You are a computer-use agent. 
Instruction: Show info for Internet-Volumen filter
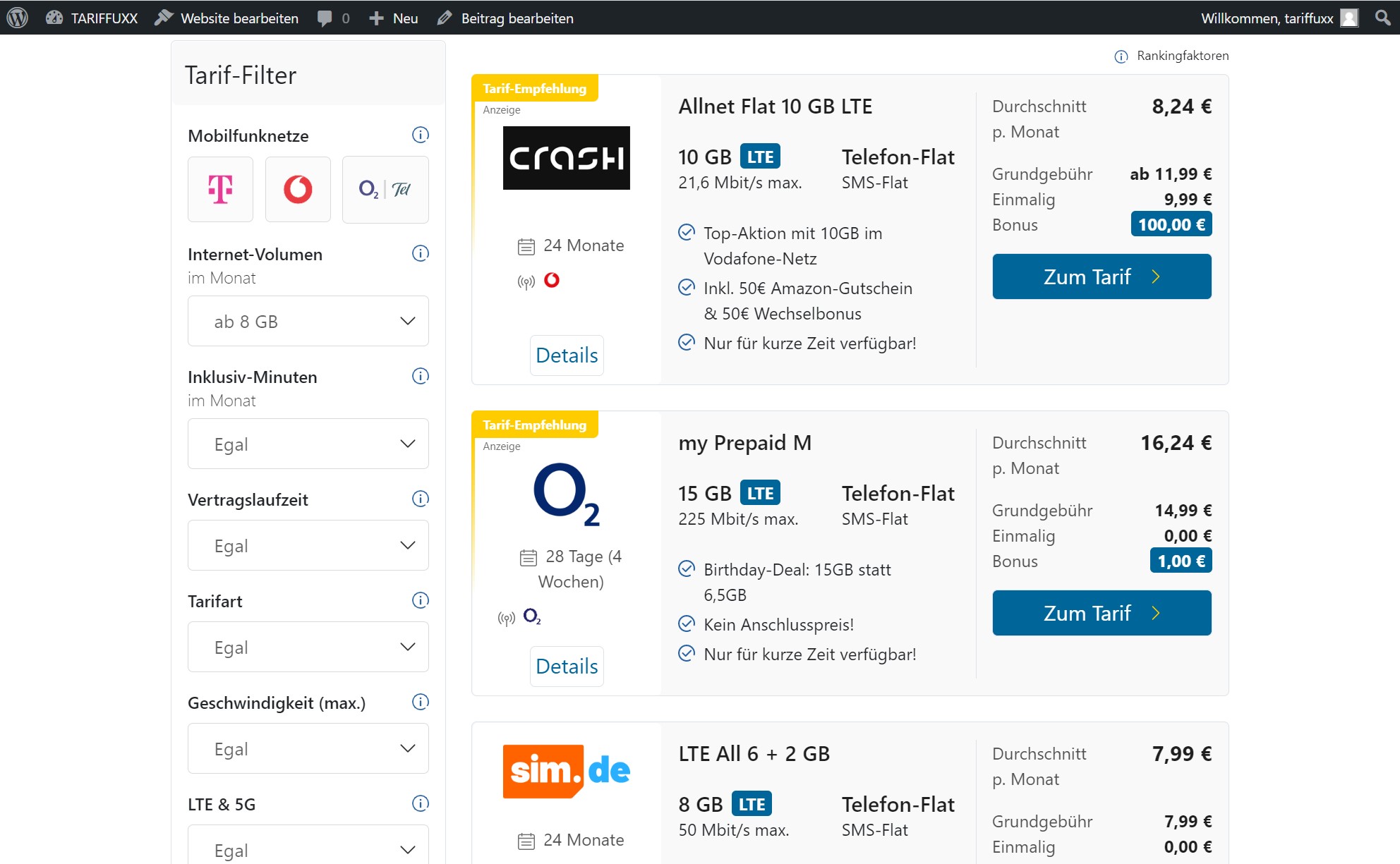pyautogui.click(x=421, y=253)
